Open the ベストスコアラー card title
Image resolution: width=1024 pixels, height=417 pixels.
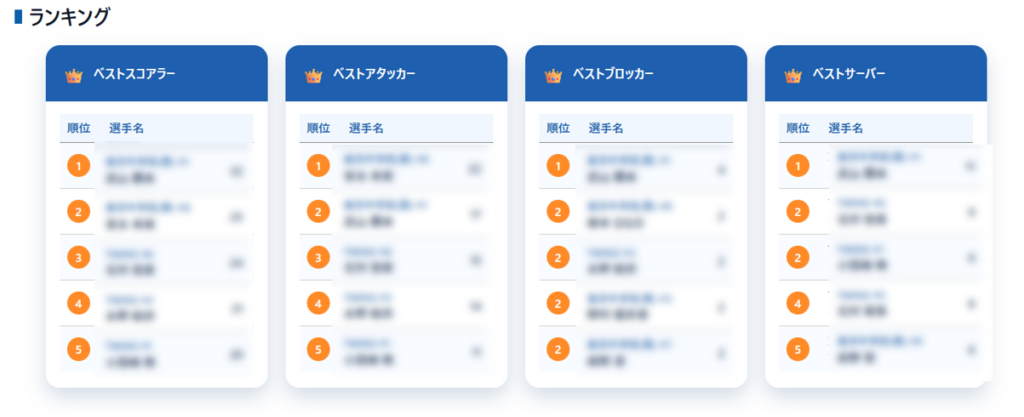point(133,75)
